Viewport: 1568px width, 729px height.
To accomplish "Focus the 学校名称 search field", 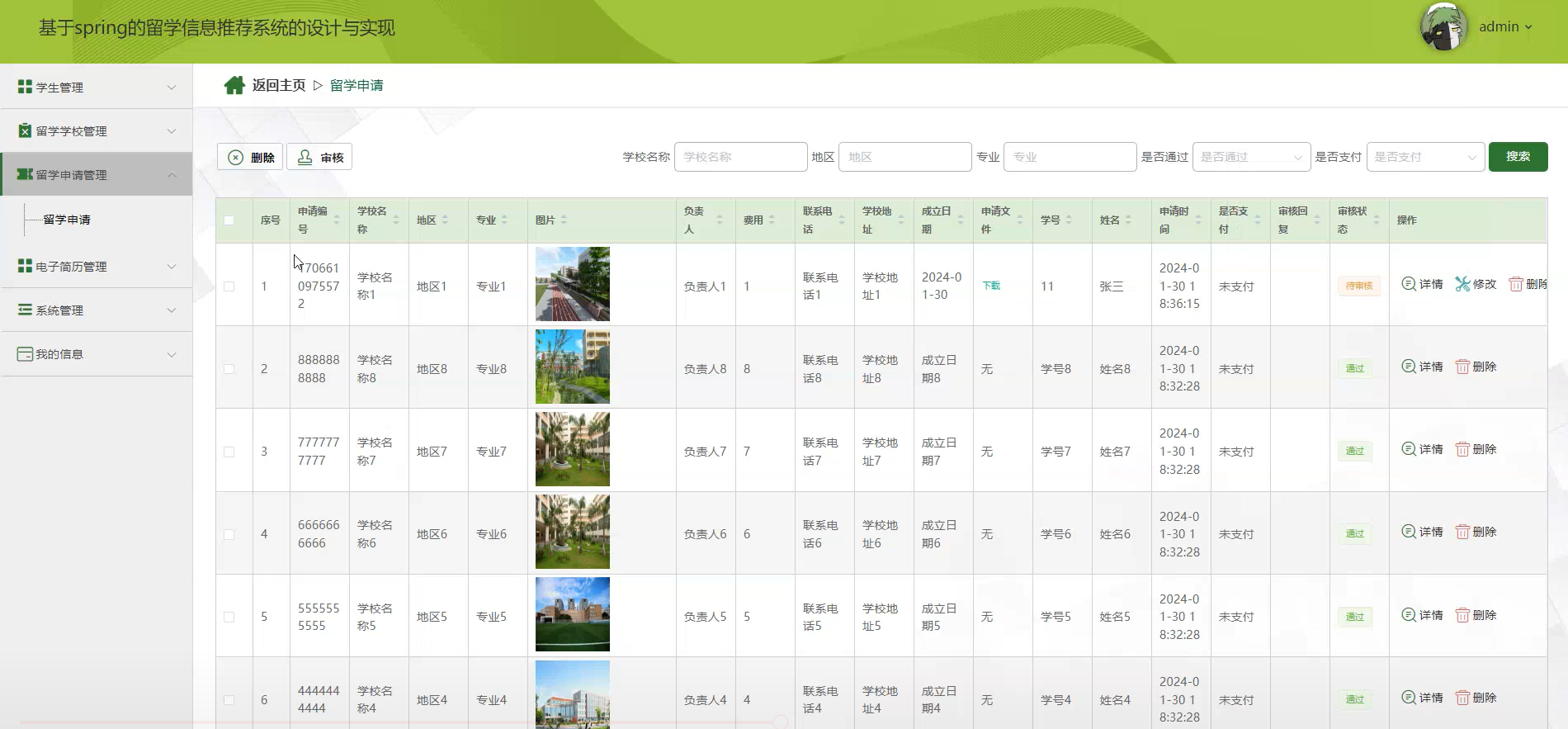I will tap(740, 157).
